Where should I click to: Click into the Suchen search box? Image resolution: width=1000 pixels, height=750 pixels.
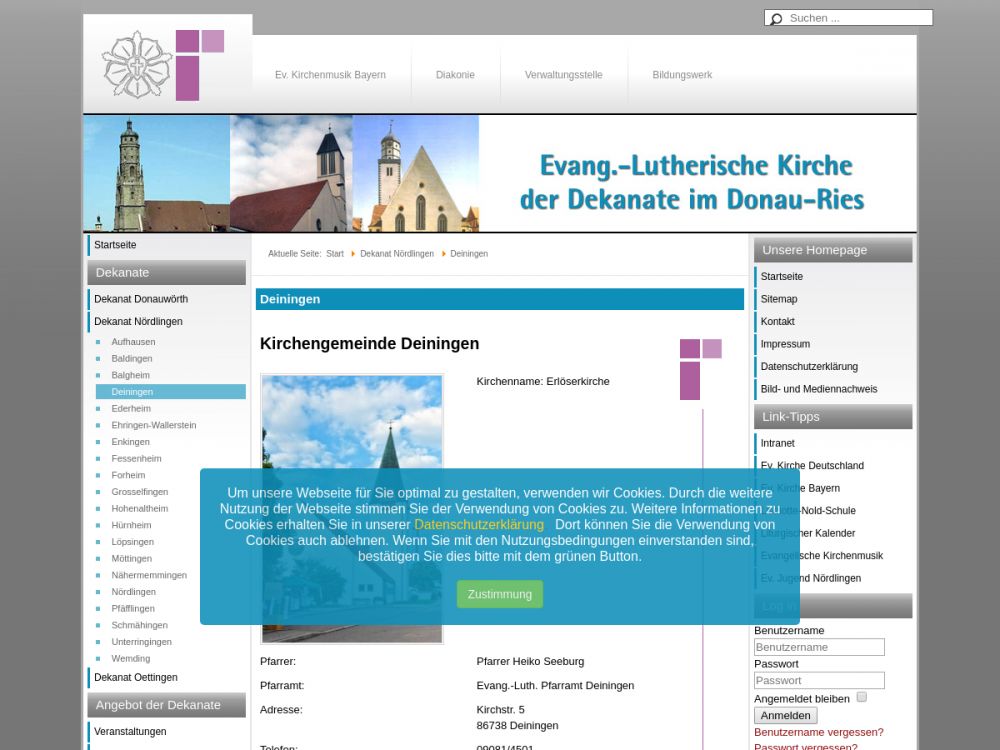[x=858, y=18]
